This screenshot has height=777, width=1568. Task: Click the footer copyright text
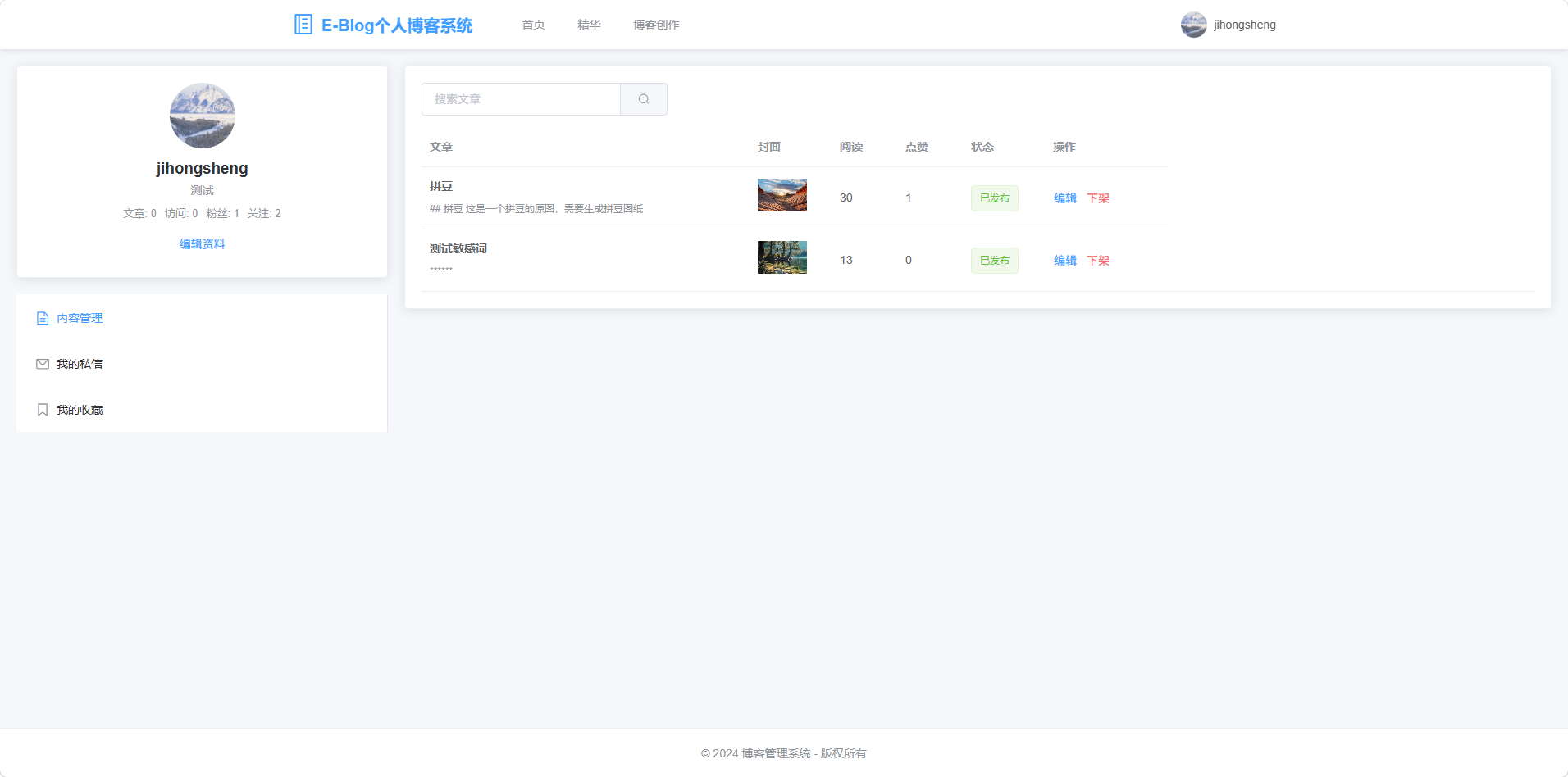click(x=784, y=753)
